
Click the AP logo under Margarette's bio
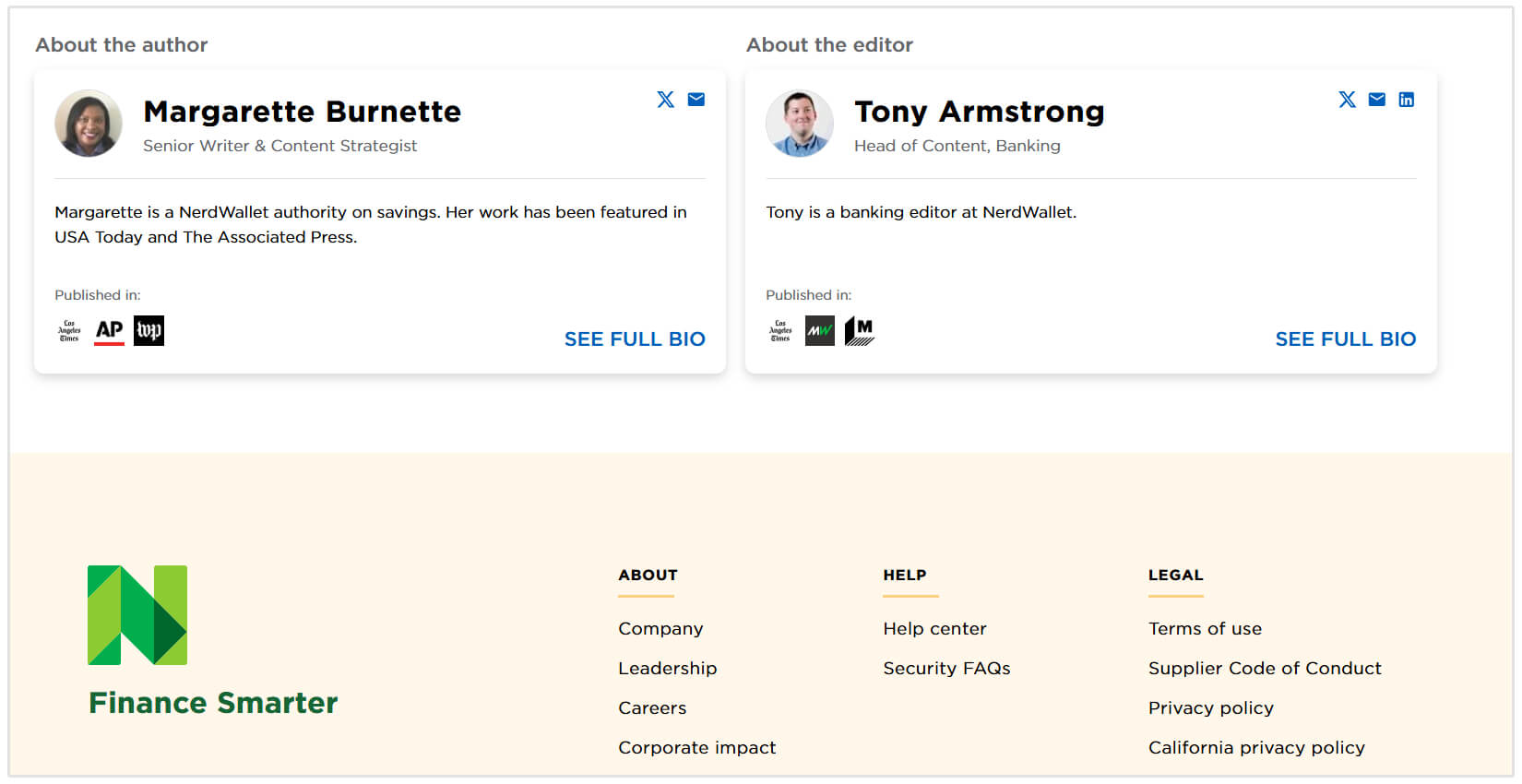[109, 330]
